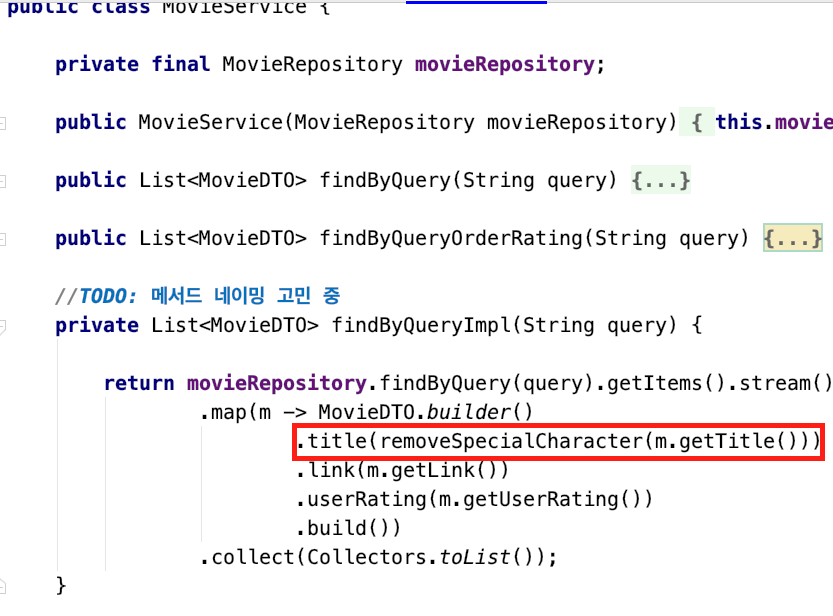
Task: Click the .stream() call at line end
Action: pyautogui.click(x=780, y=383)
